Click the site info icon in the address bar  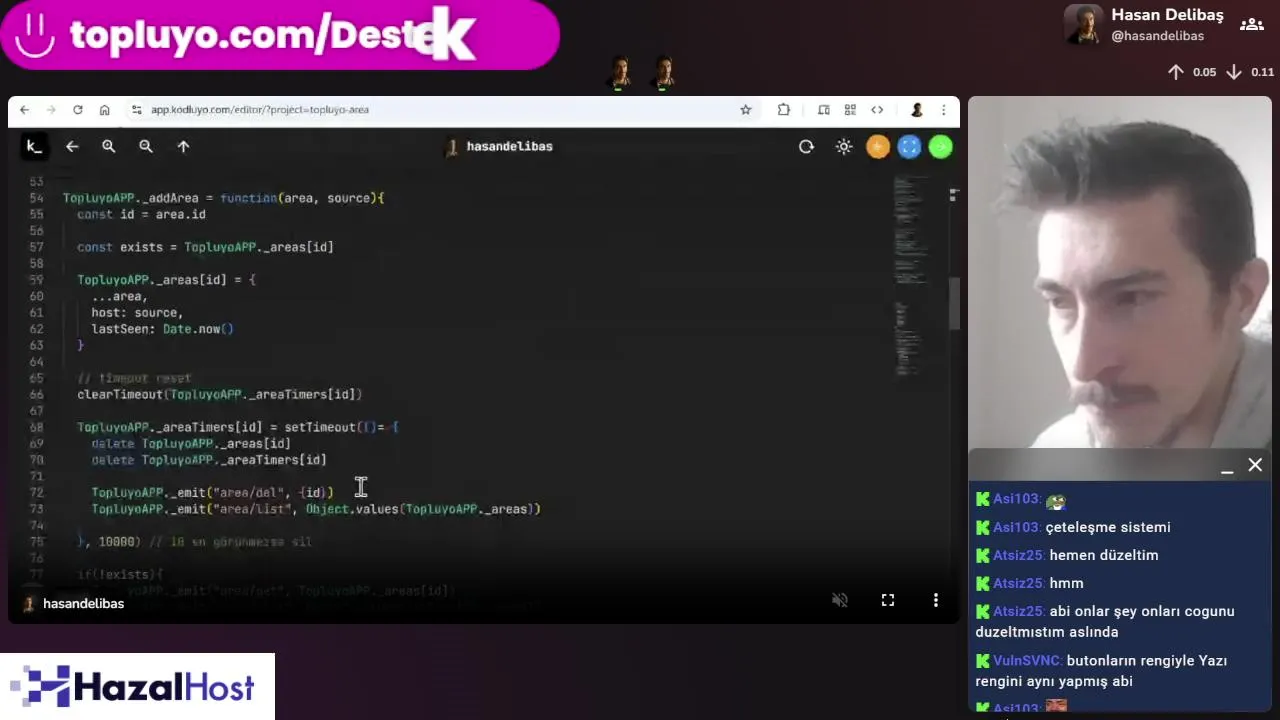click(x=136, y=110)
